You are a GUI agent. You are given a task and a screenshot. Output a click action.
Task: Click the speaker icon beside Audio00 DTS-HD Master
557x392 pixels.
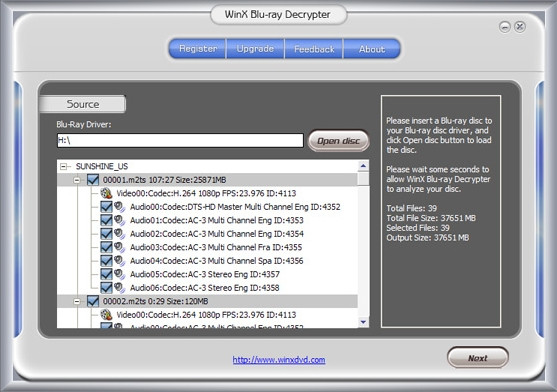[x=119, y=207]
